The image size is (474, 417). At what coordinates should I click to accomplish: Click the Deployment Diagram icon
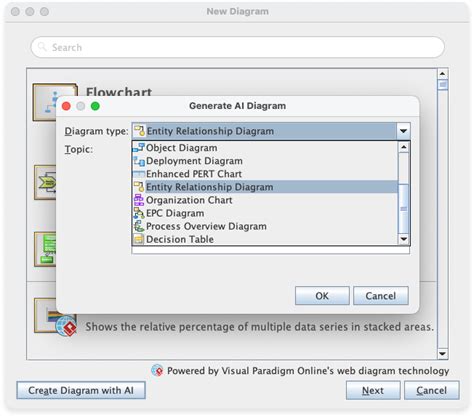click(139, 161)
